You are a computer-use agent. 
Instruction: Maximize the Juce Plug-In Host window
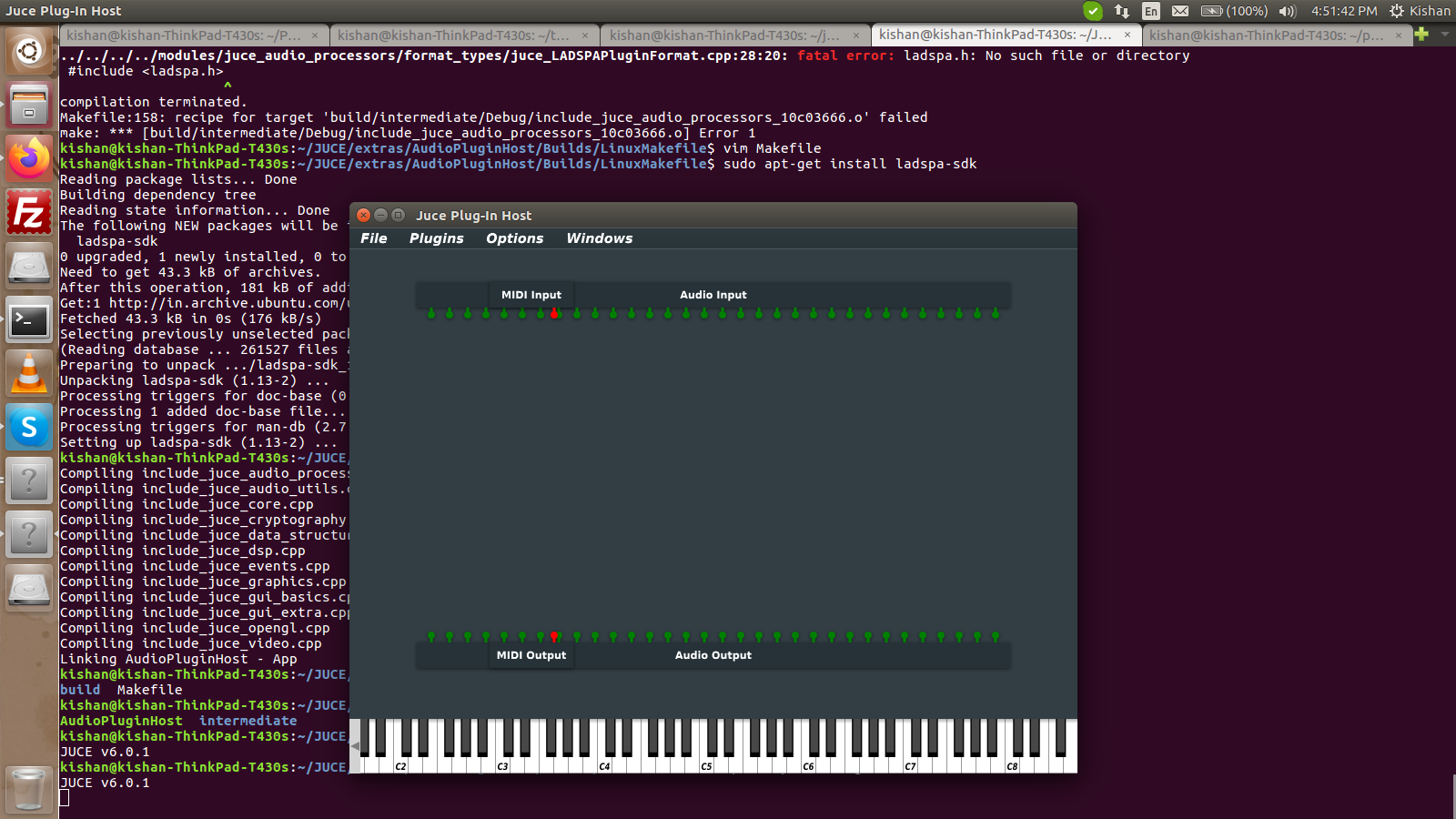(x=398, y=216)
